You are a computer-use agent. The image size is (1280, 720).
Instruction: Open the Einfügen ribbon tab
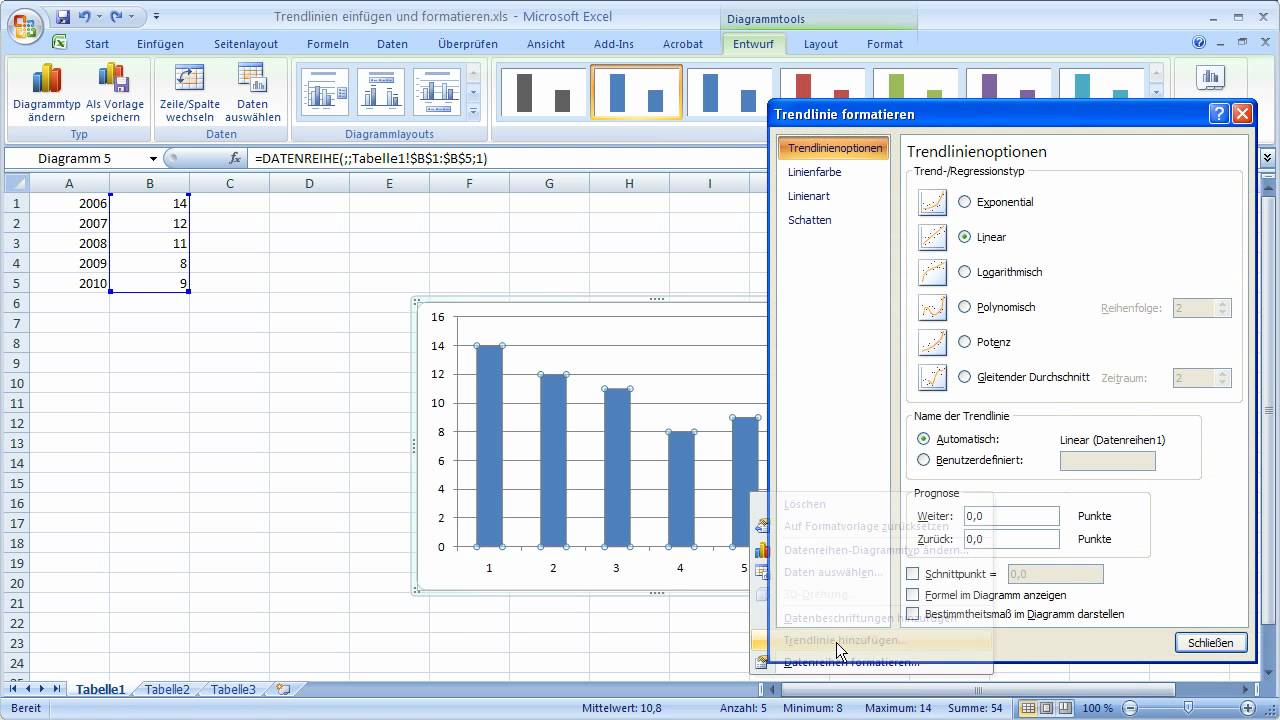point(160,44)
